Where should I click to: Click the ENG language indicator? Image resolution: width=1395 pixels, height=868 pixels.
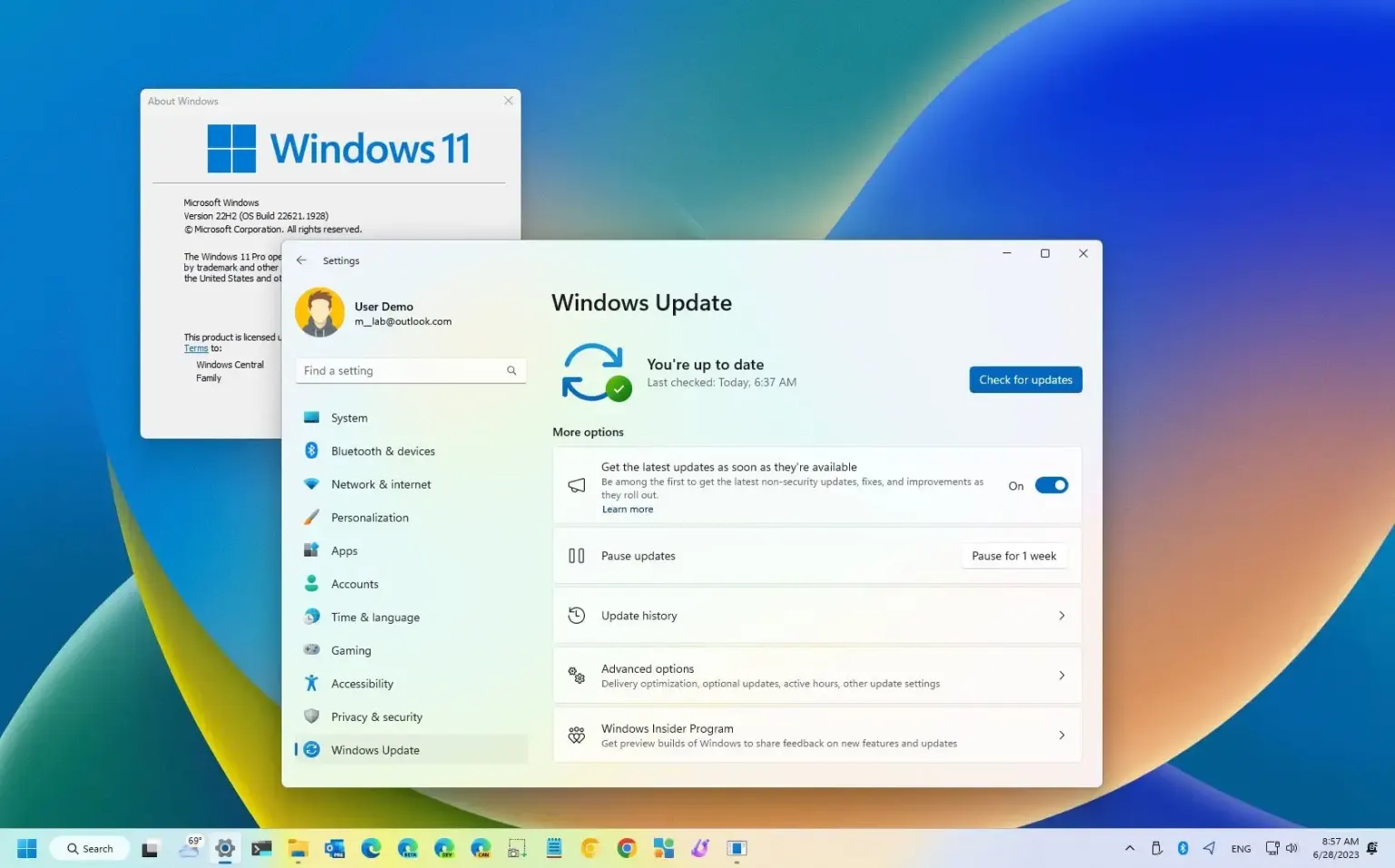click(1241, 849)
